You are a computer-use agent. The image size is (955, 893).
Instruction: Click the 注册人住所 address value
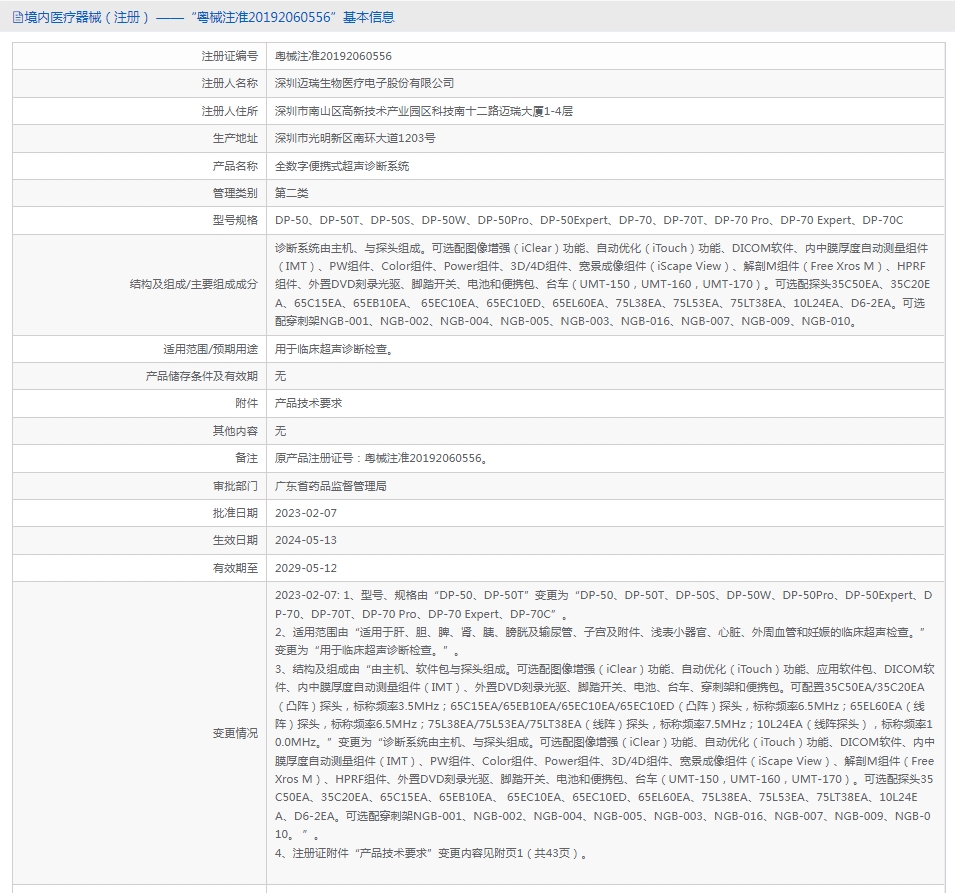click(423, 111)
